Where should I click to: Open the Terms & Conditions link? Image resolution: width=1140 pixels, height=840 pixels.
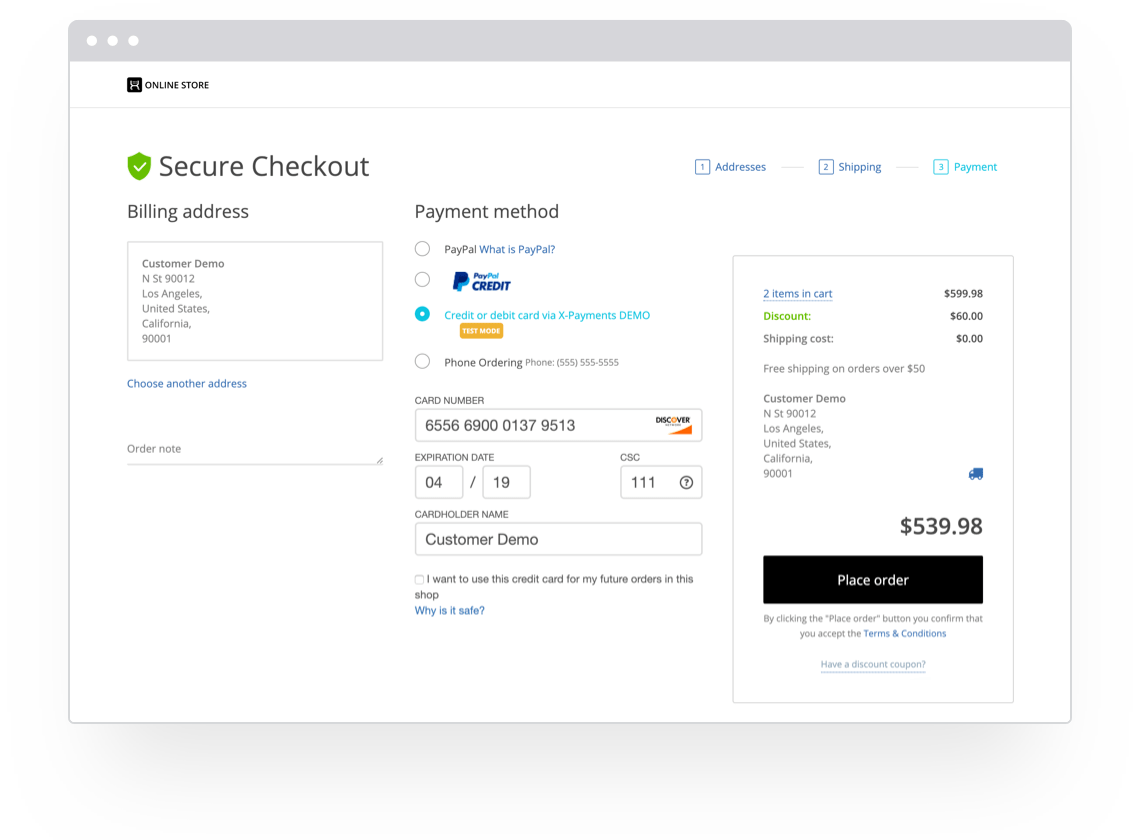pos(904,633)
